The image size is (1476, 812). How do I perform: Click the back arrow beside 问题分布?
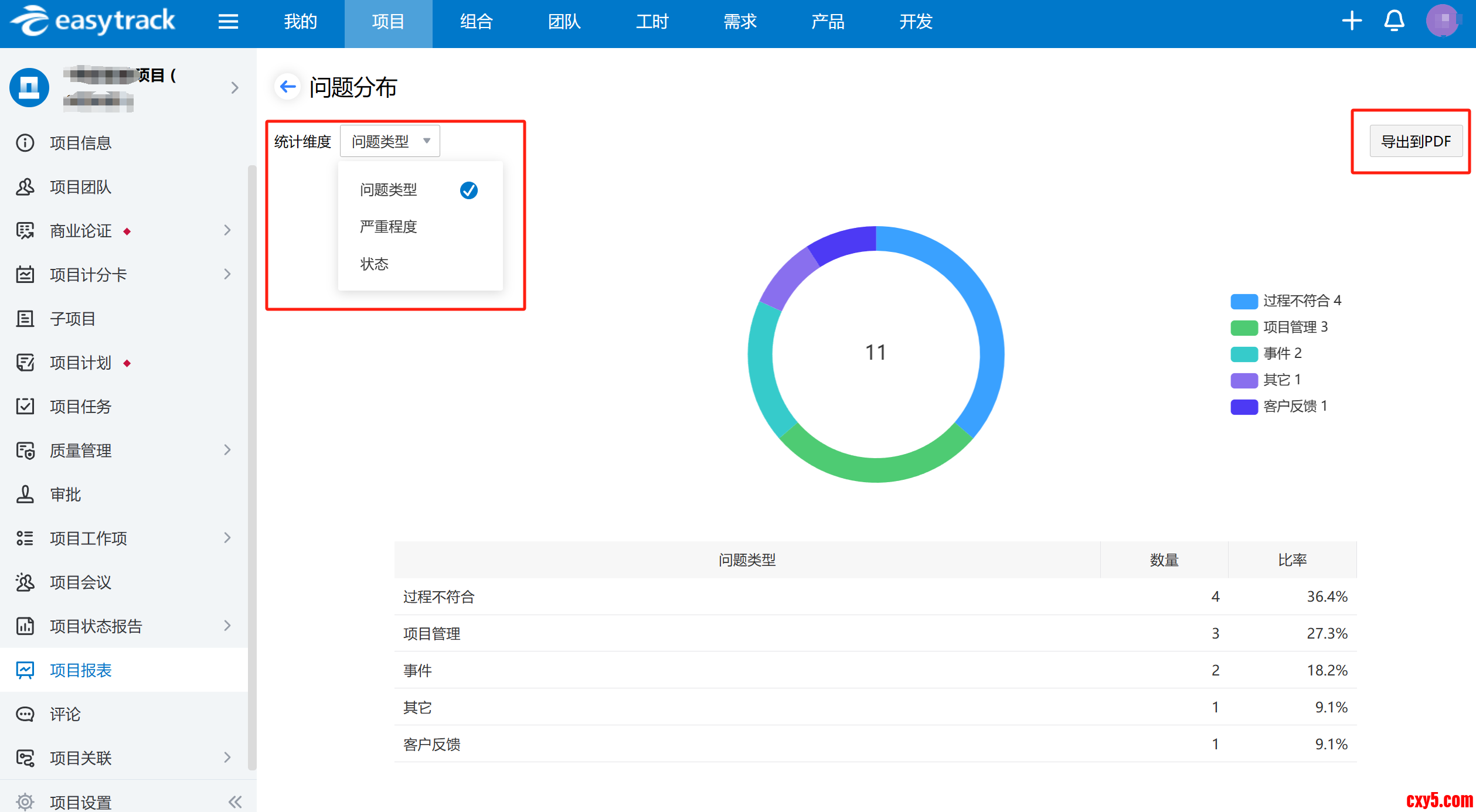287,87
